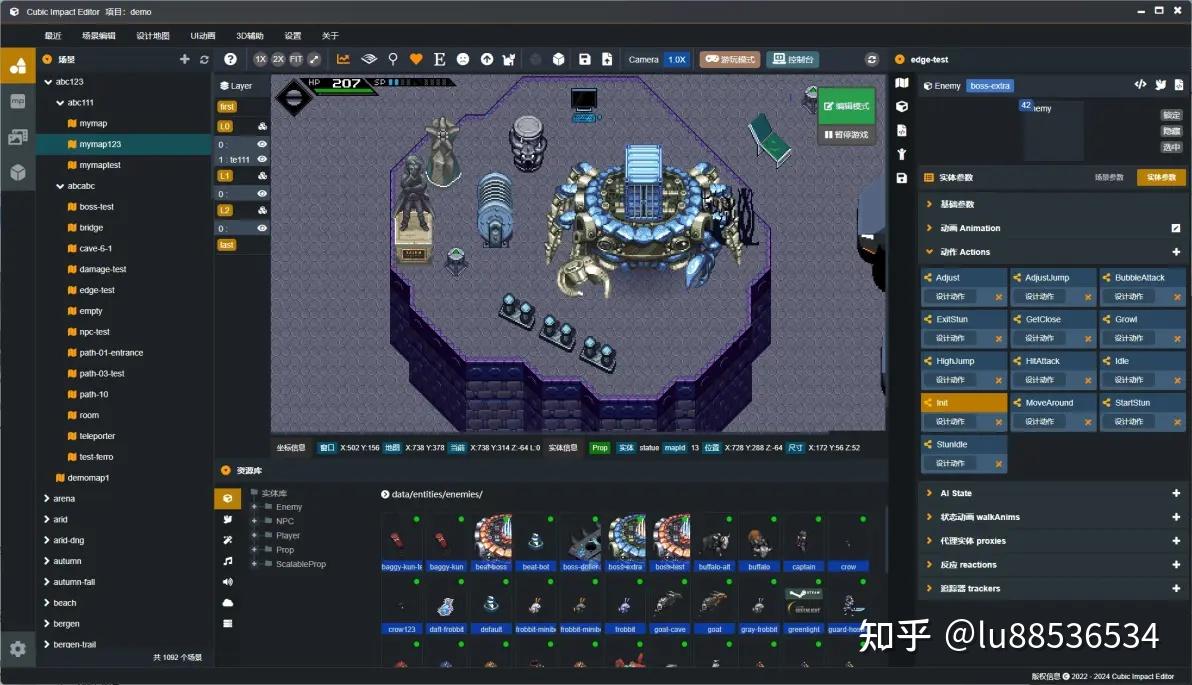Open the 设计地图 menu
The image size is (1192, 685).
click(x=153, y=36)
